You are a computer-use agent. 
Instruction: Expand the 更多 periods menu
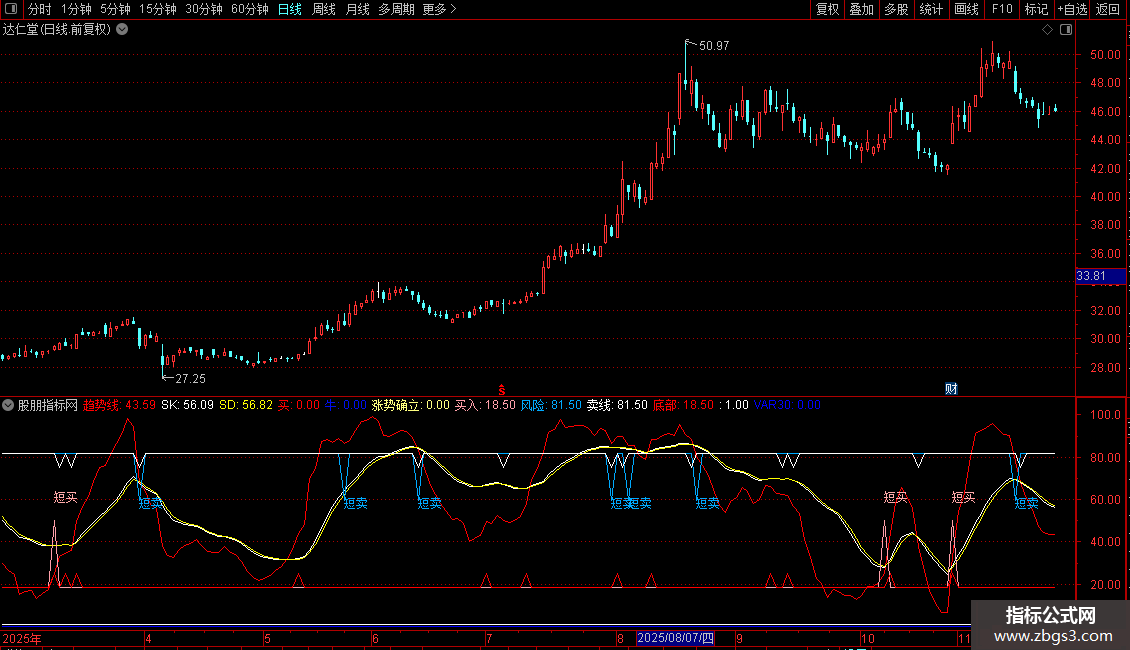[x=440, y=9]
